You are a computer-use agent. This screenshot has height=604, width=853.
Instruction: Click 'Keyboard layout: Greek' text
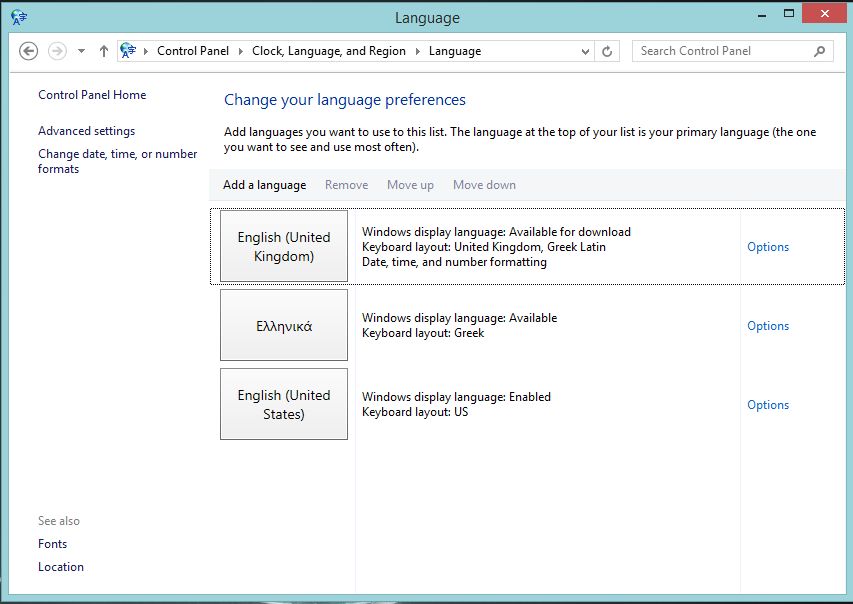point(423,333)
